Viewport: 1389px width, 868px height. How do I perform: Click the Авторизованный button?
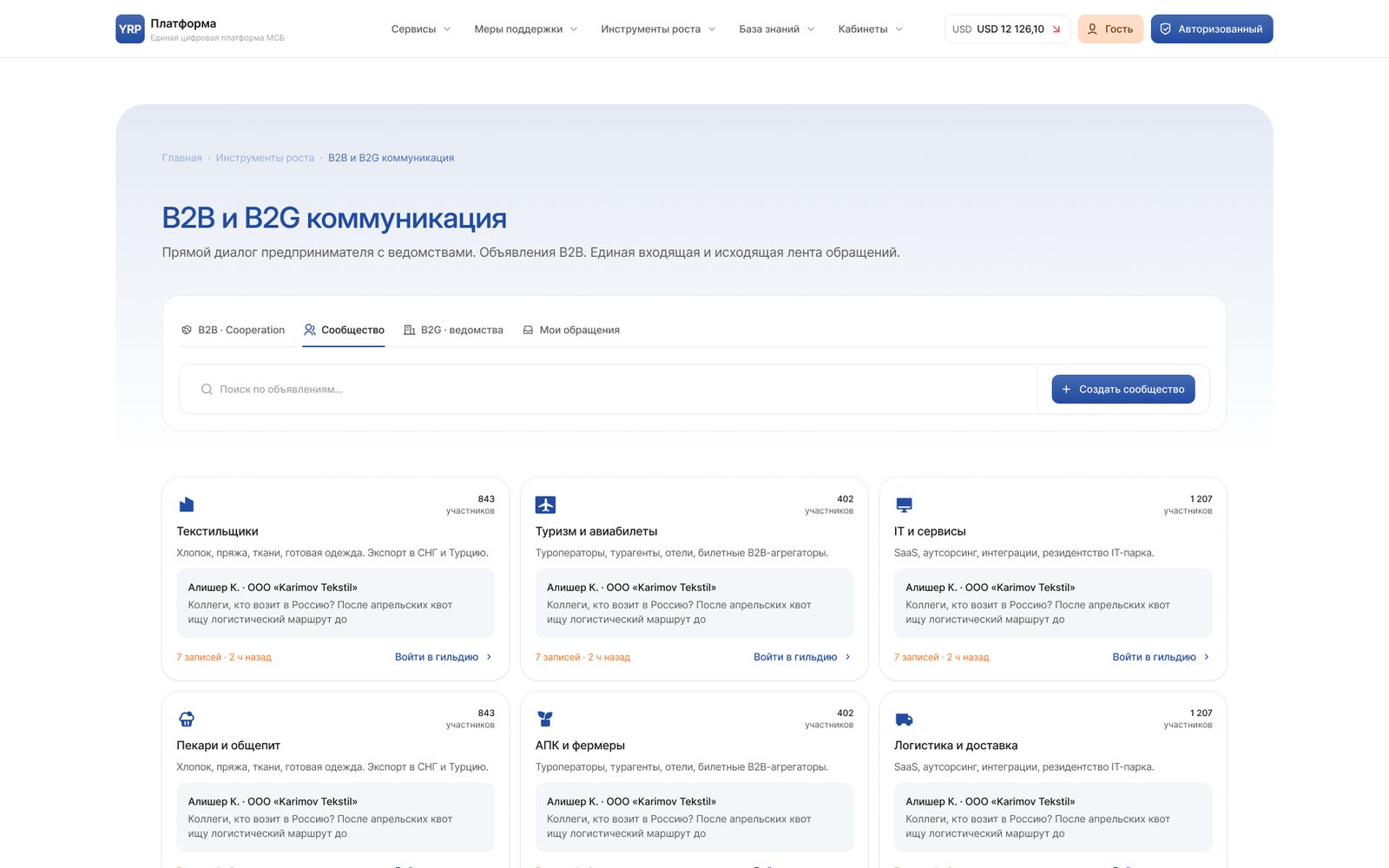point(1212,29)
